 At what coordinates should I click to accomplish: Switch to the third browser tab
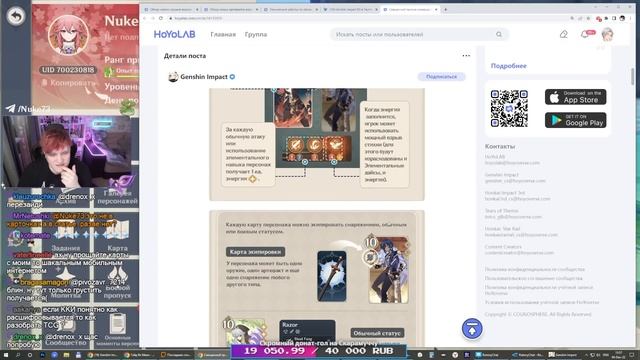[x=291, y=9]
